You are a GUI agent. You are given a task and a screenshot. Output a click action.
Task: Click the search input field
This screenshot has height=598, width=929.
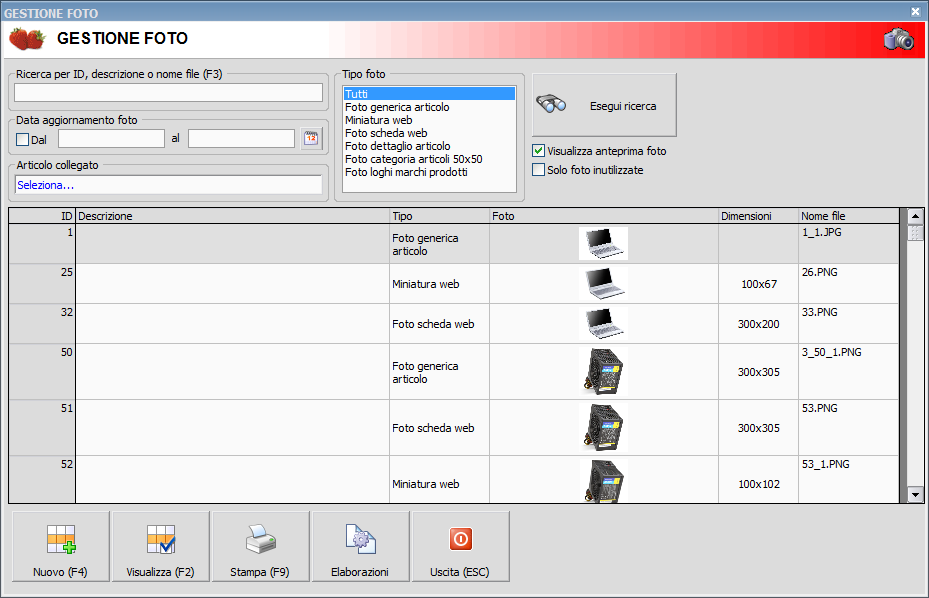click(167, 93)
